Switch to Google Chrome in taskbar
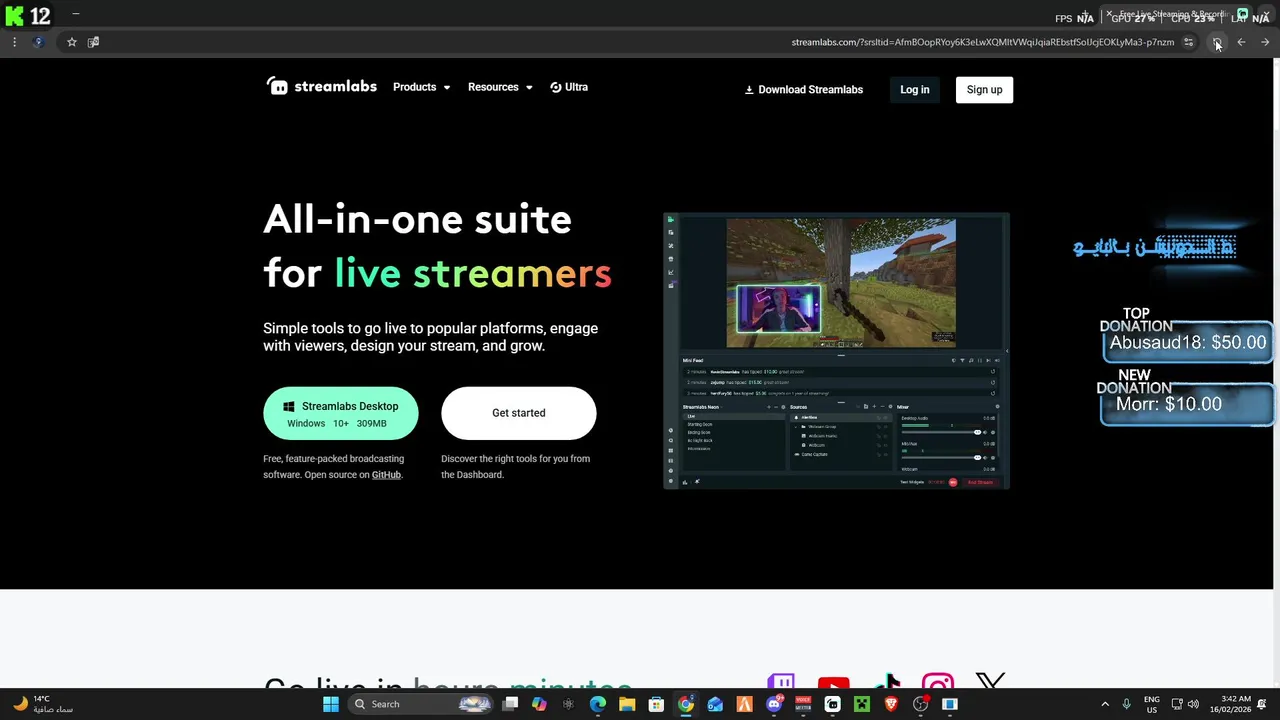The image size is (1280, 720). pos(686,704)
